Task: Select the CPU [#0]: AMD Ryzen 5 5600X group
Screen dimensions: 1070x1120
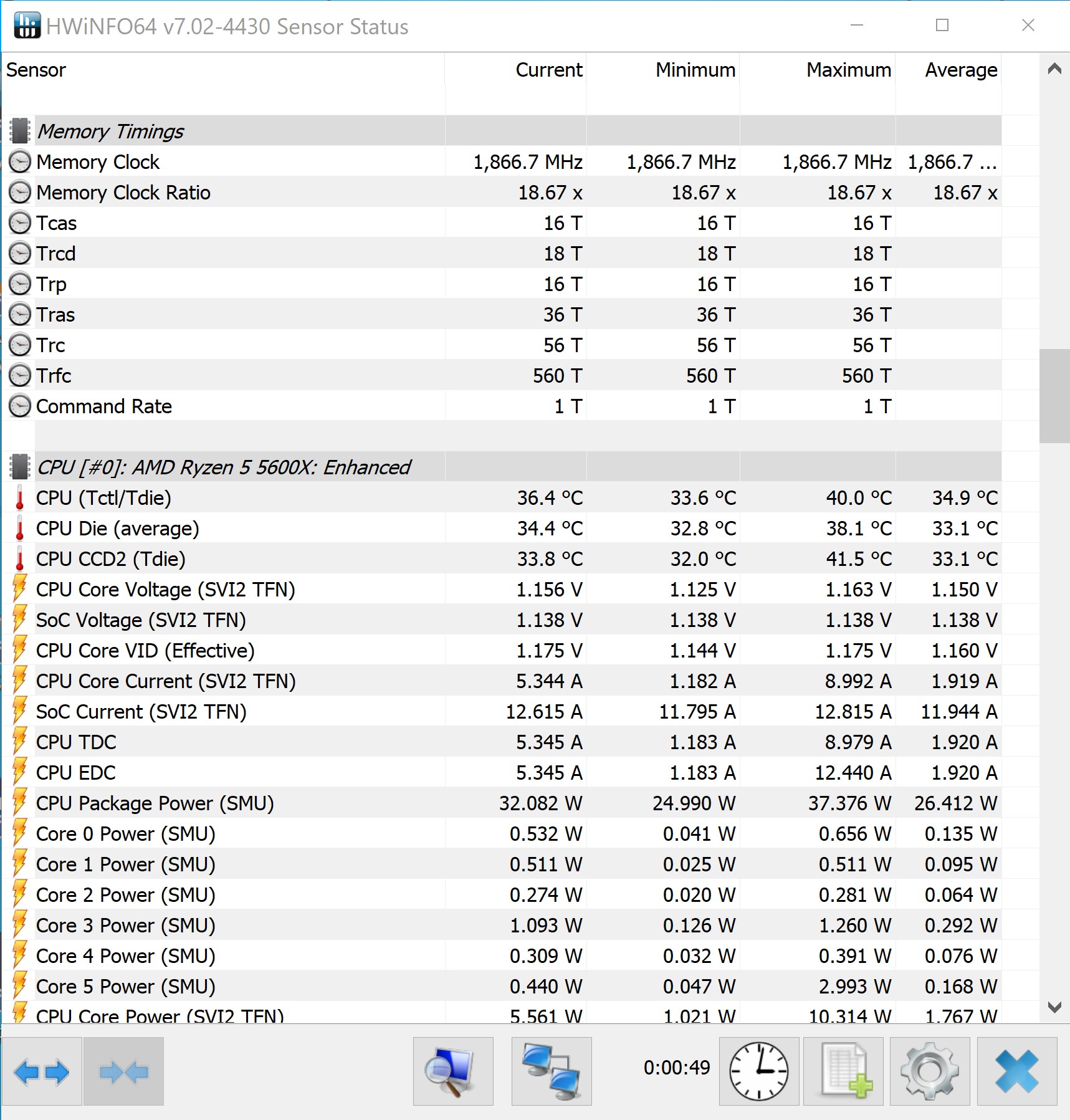Action: (x=223, y=467)
